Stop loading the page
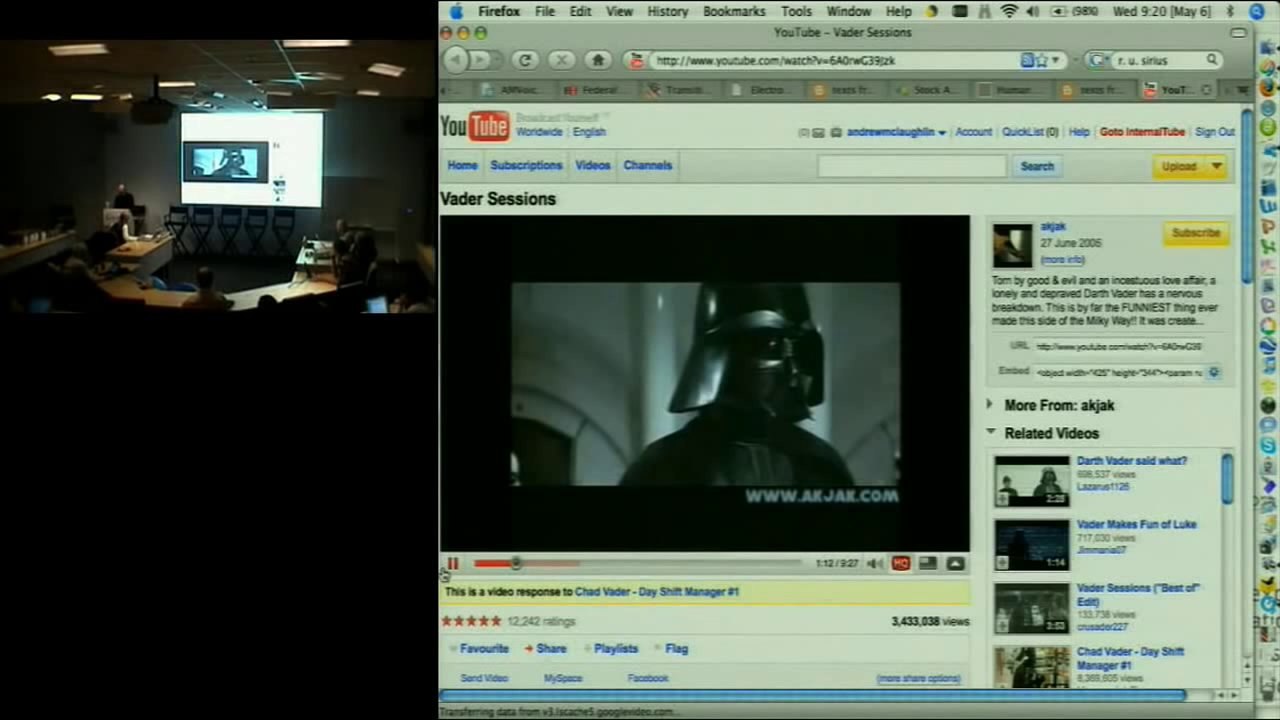 562,60
